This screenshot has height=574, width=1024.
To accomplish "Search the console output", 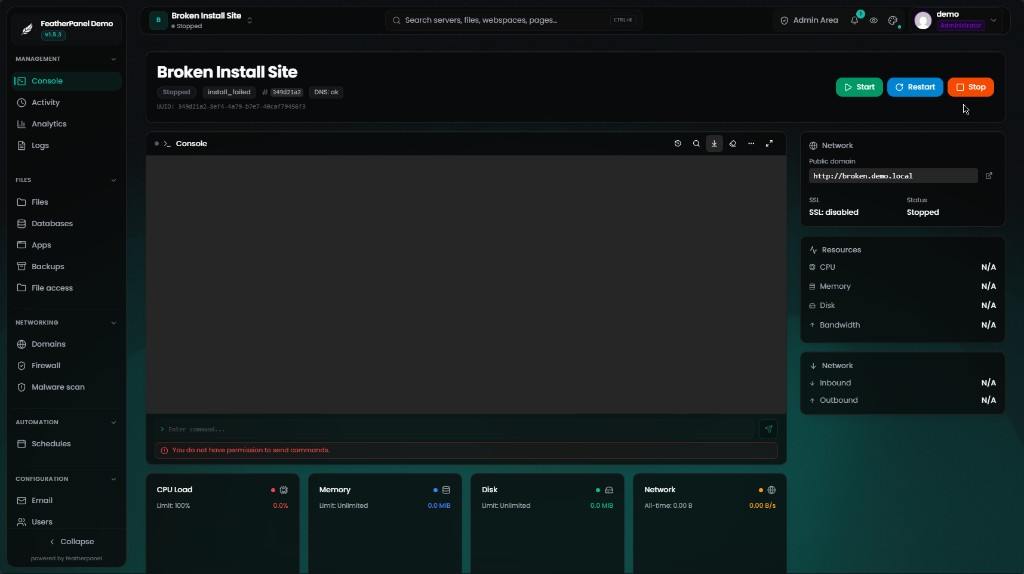I will coord(696,144).
